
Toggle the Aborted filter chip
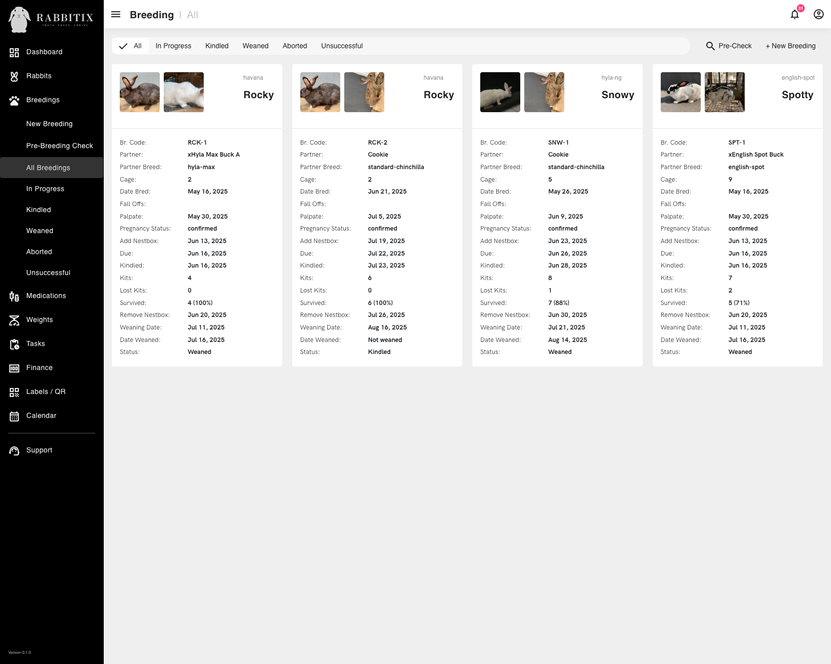pos(295,44)
